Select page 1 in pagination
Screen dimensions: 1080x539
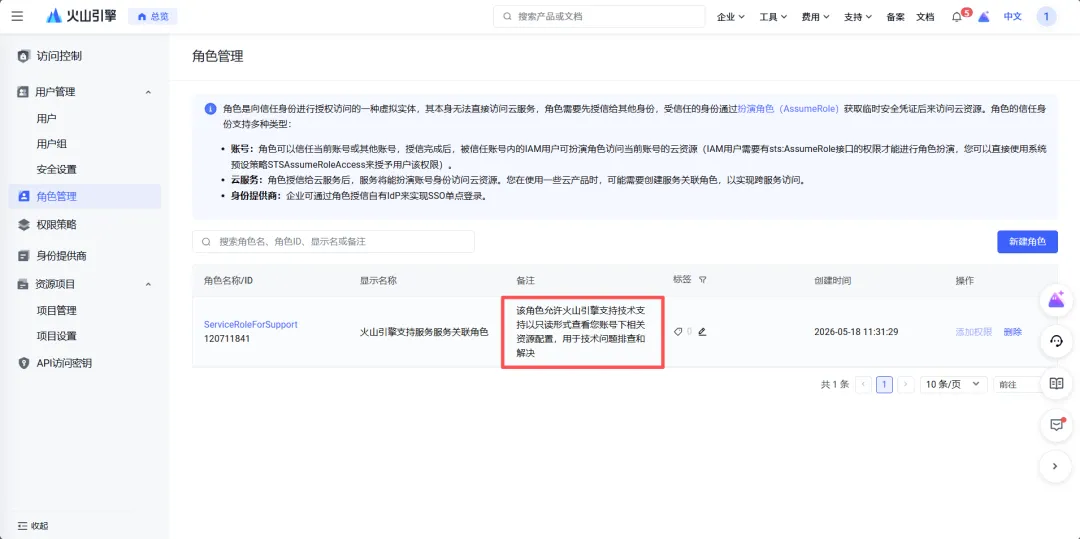pyautogui.click(x=884, y=384)
